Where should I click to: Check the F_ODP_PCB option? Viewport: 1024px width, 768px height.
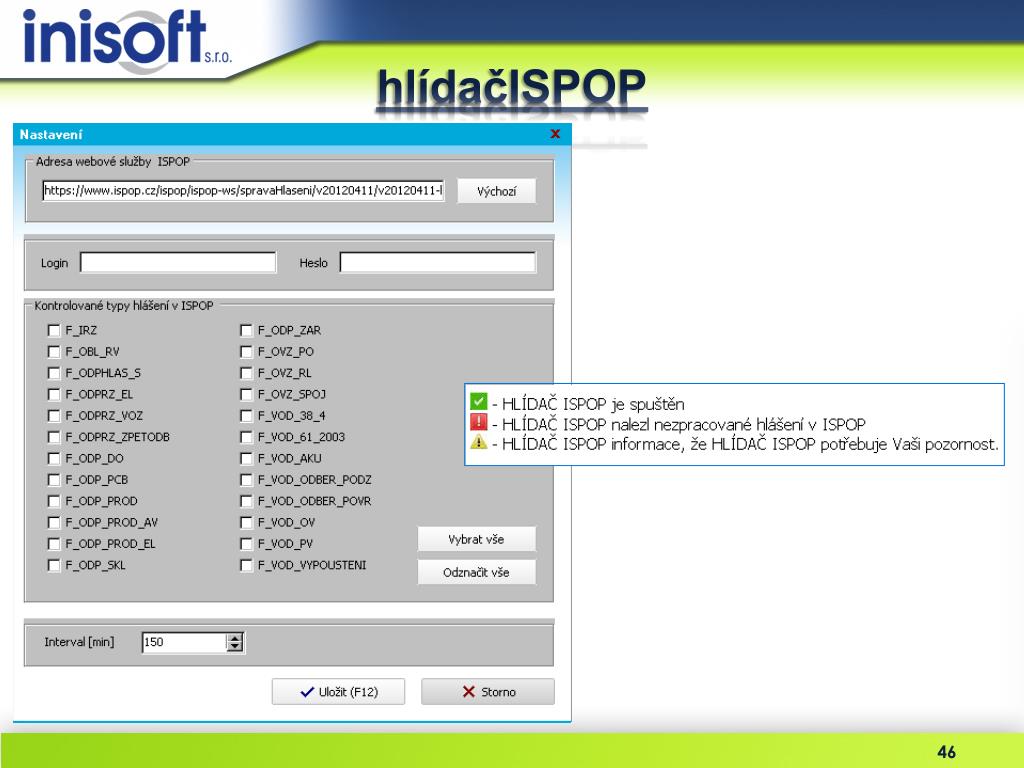tap(54, 480)
